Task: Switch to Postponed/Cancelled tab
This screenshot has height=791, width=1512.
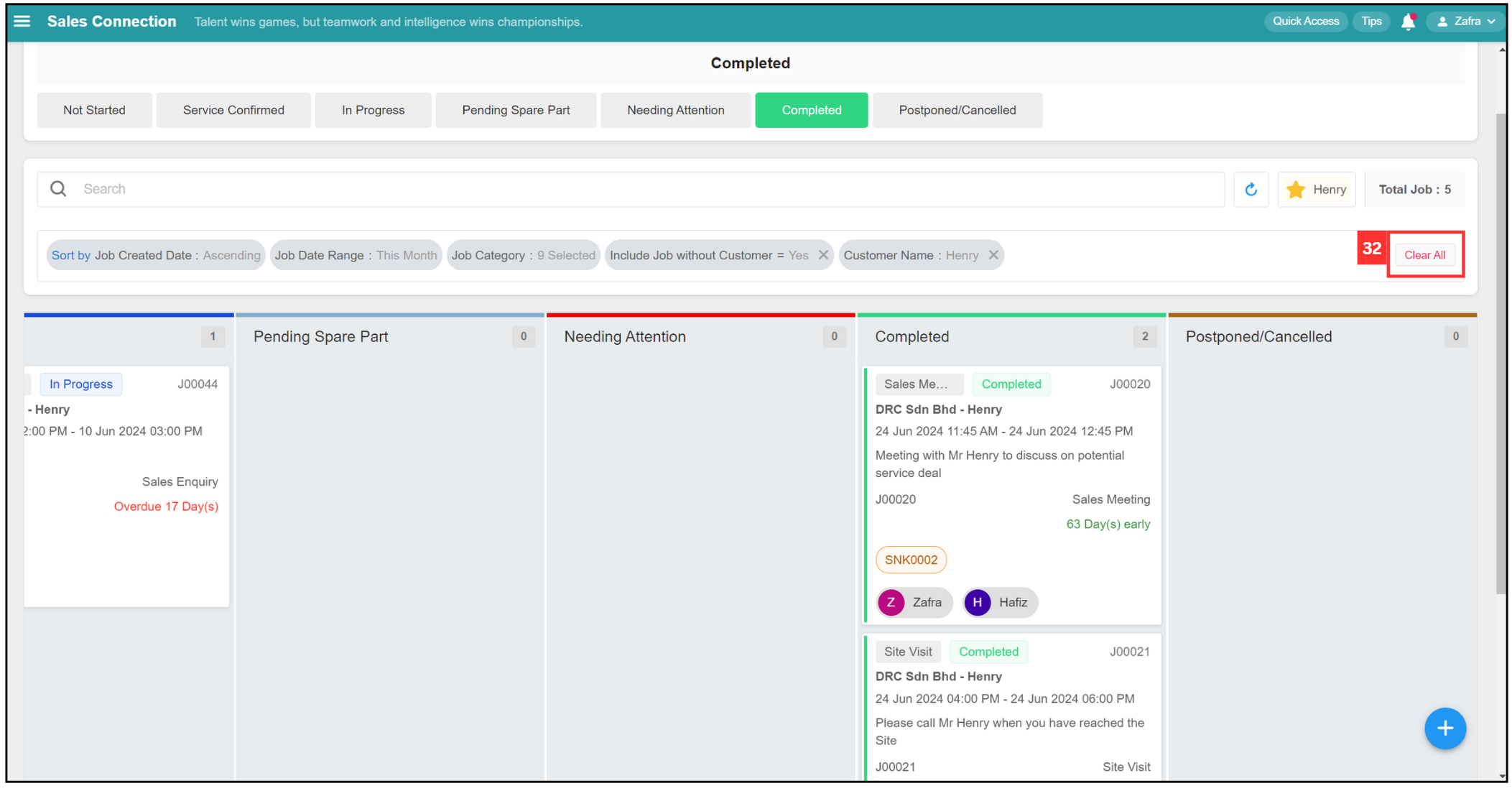Action: click(955, 110)
